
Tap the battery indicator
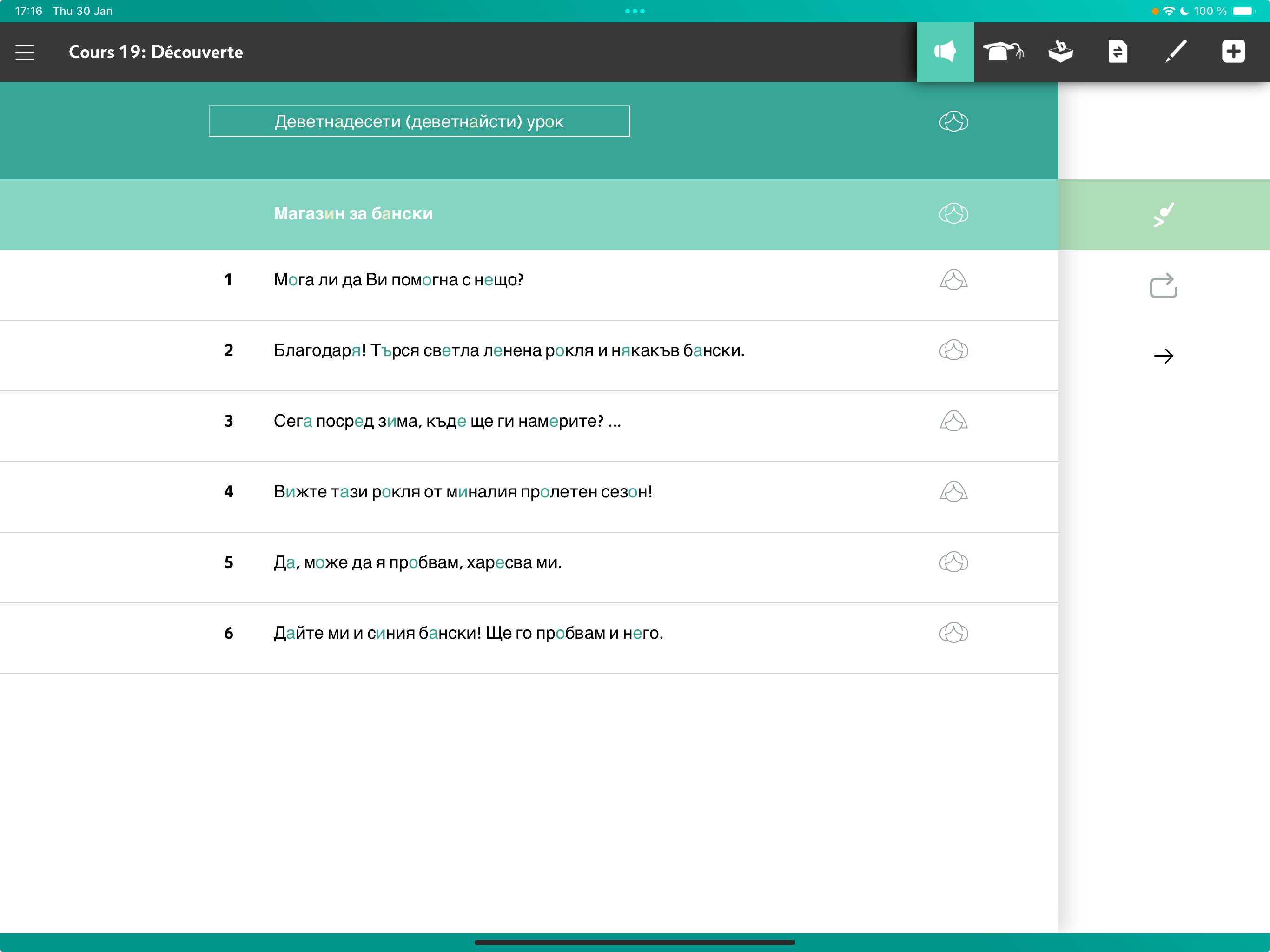pyautogui.click(x=1244, y=11)
